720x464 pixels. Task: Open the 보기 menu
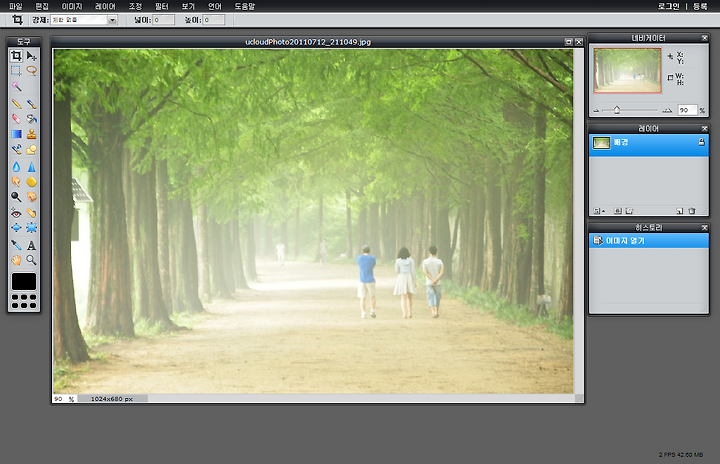pyautogui.click(x=188, y=6)
